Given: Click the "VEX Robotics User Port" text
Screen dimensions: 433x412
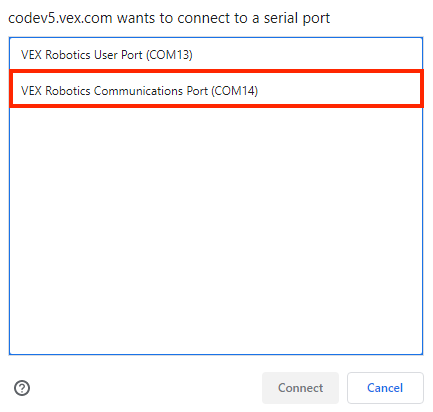Looking at the screenshot, I should click(x=82, y=55).
